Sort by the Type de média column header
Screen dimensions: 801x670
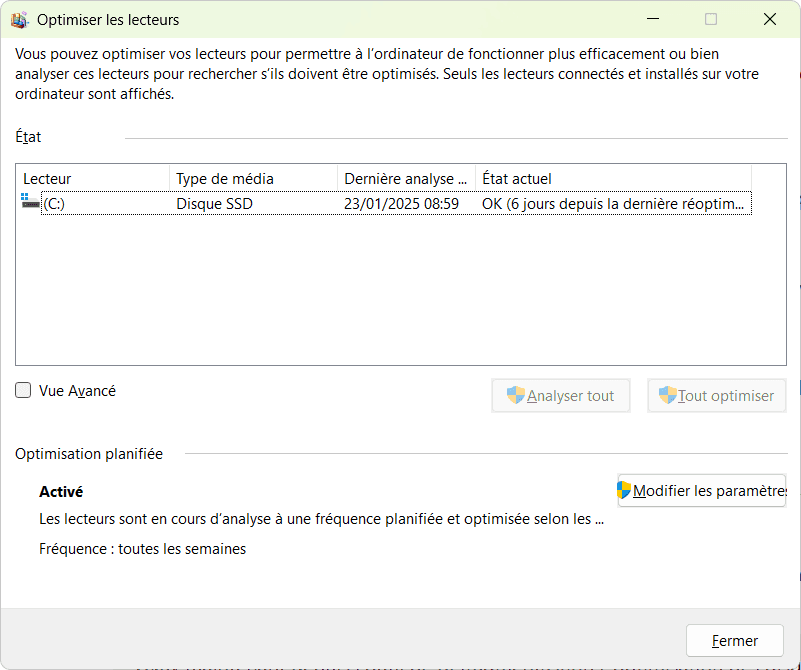coord(253,179)
